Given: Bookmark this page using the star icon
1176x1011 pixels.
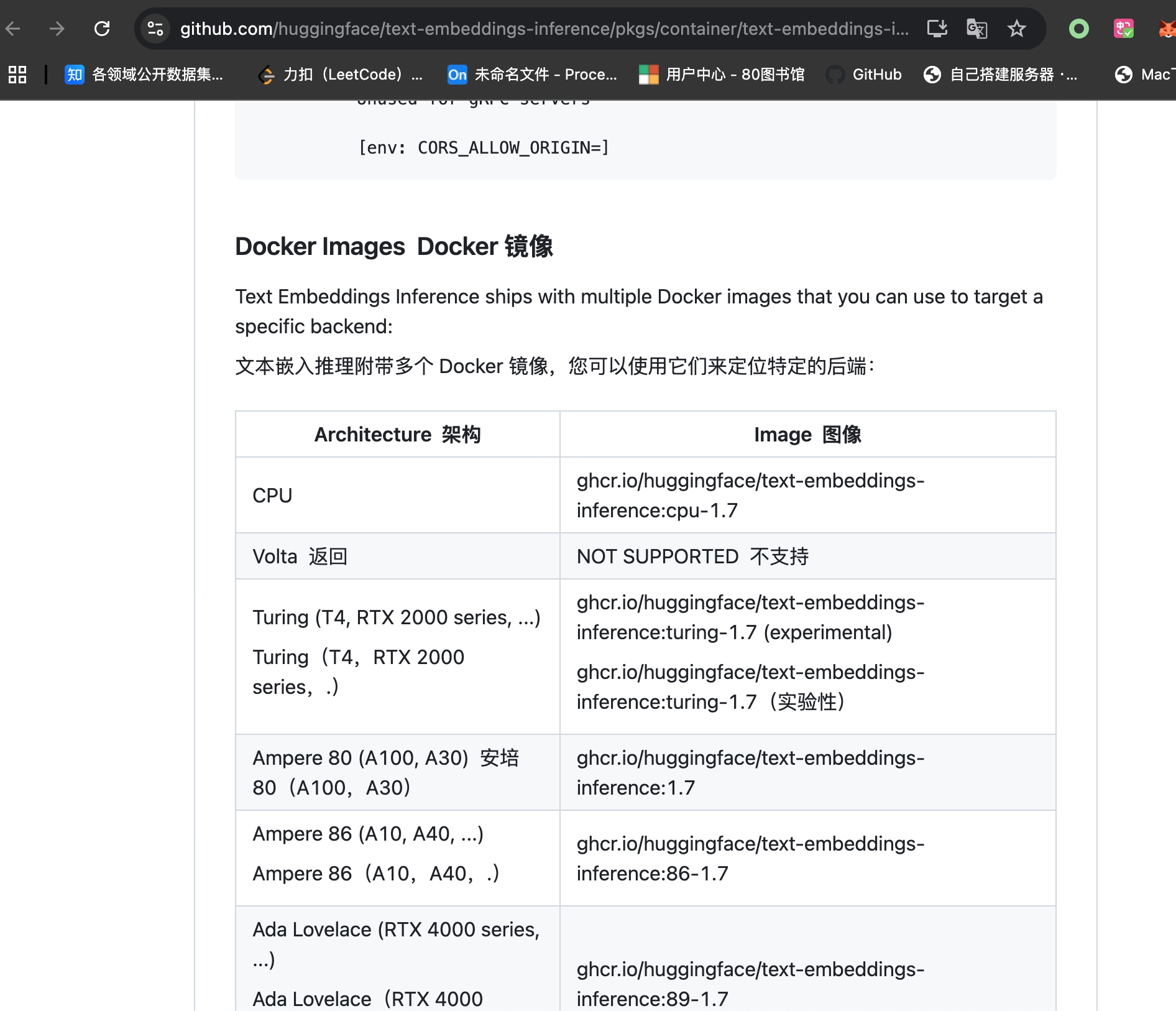Looking at the screenshot, I should coord(1016,28).
